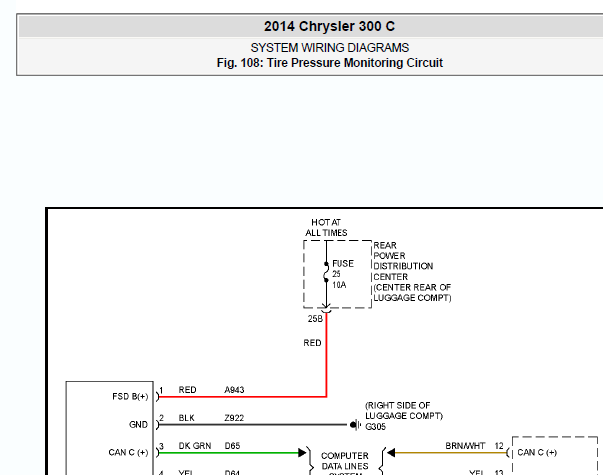Click the left 'CAN C (+)' pin label

click(128, 453)
